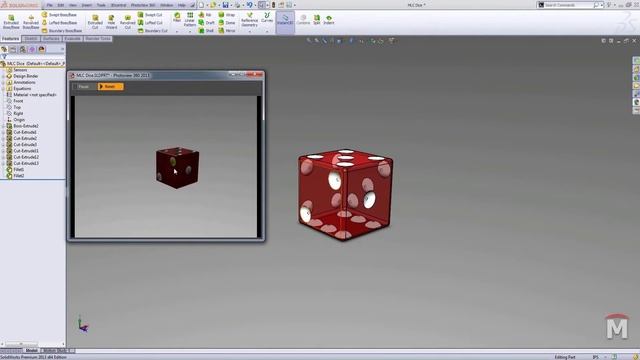Select the Front plane in tree
Viewport: 640px width, 360px height.
[15, 101]
